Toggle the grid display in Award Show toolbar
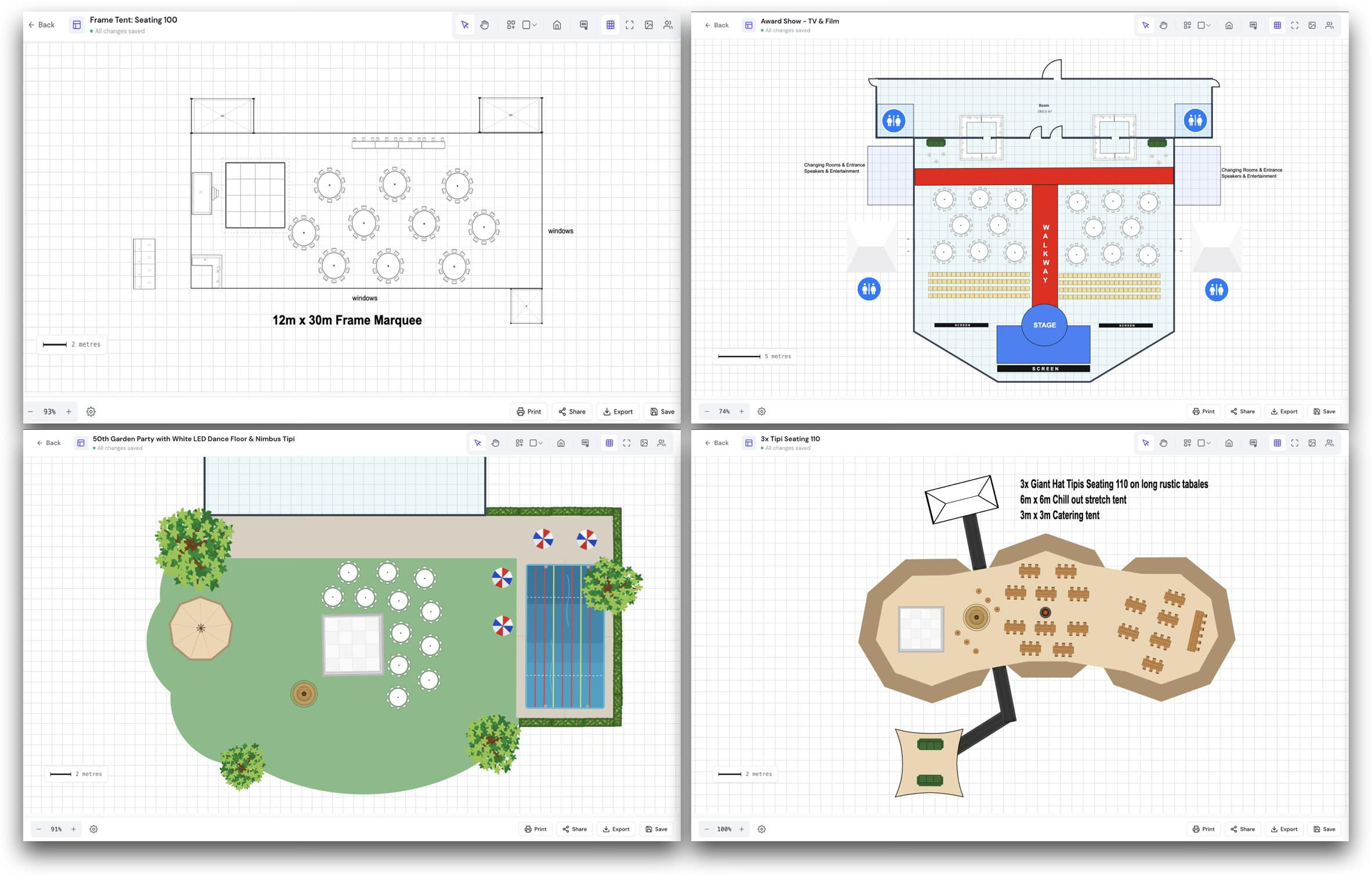Viewport: 1372px width, 876px height. tap(1277, 25)
